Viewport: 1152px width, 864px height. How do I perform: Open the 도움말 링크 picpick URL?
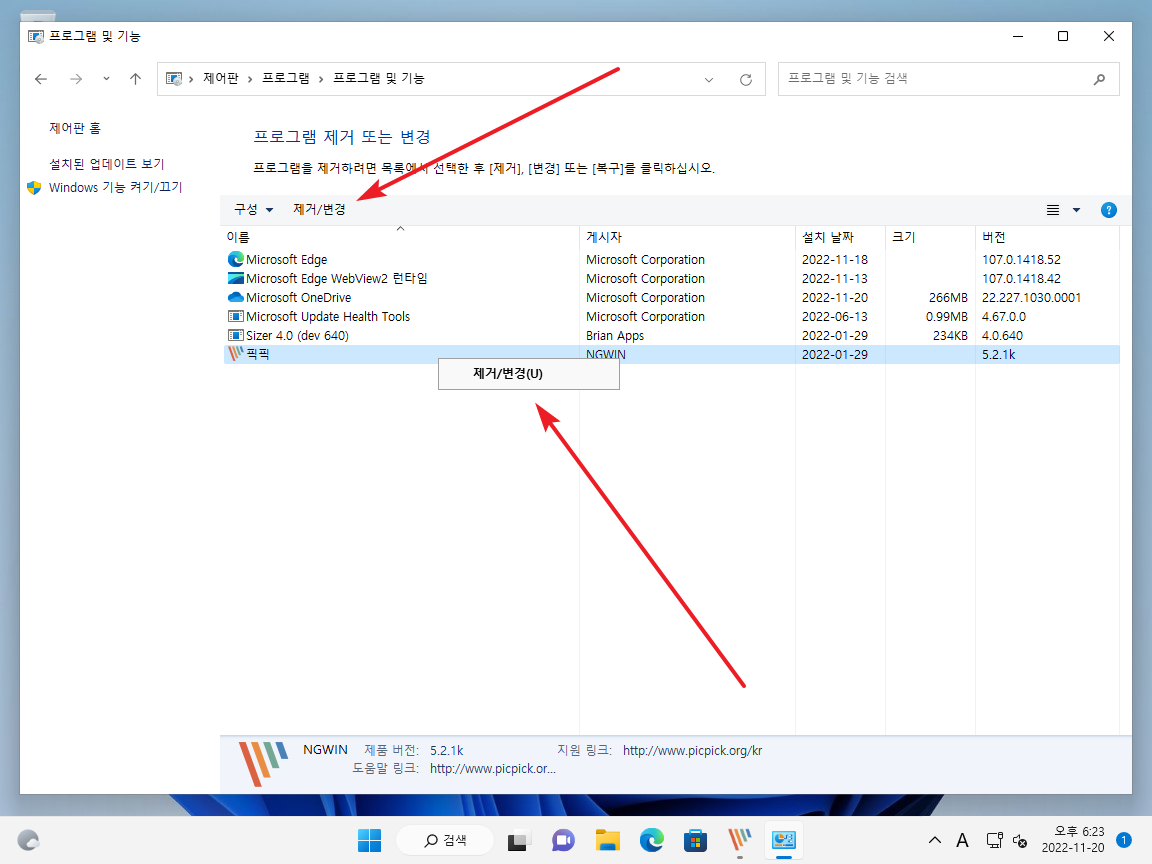click(x=493, y=768)
